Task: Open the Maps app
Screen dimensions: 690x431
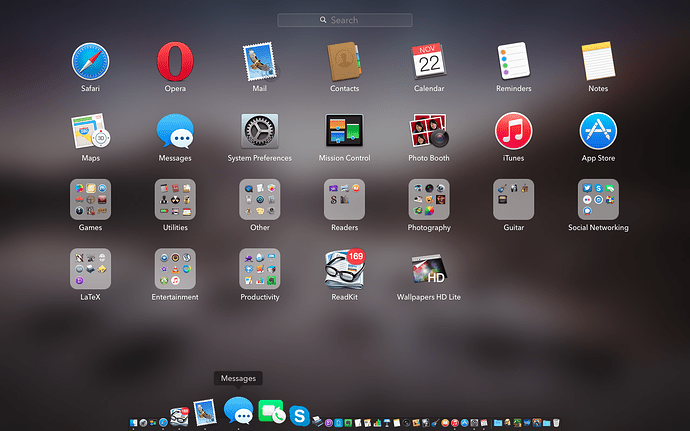Action: (90, 131)
